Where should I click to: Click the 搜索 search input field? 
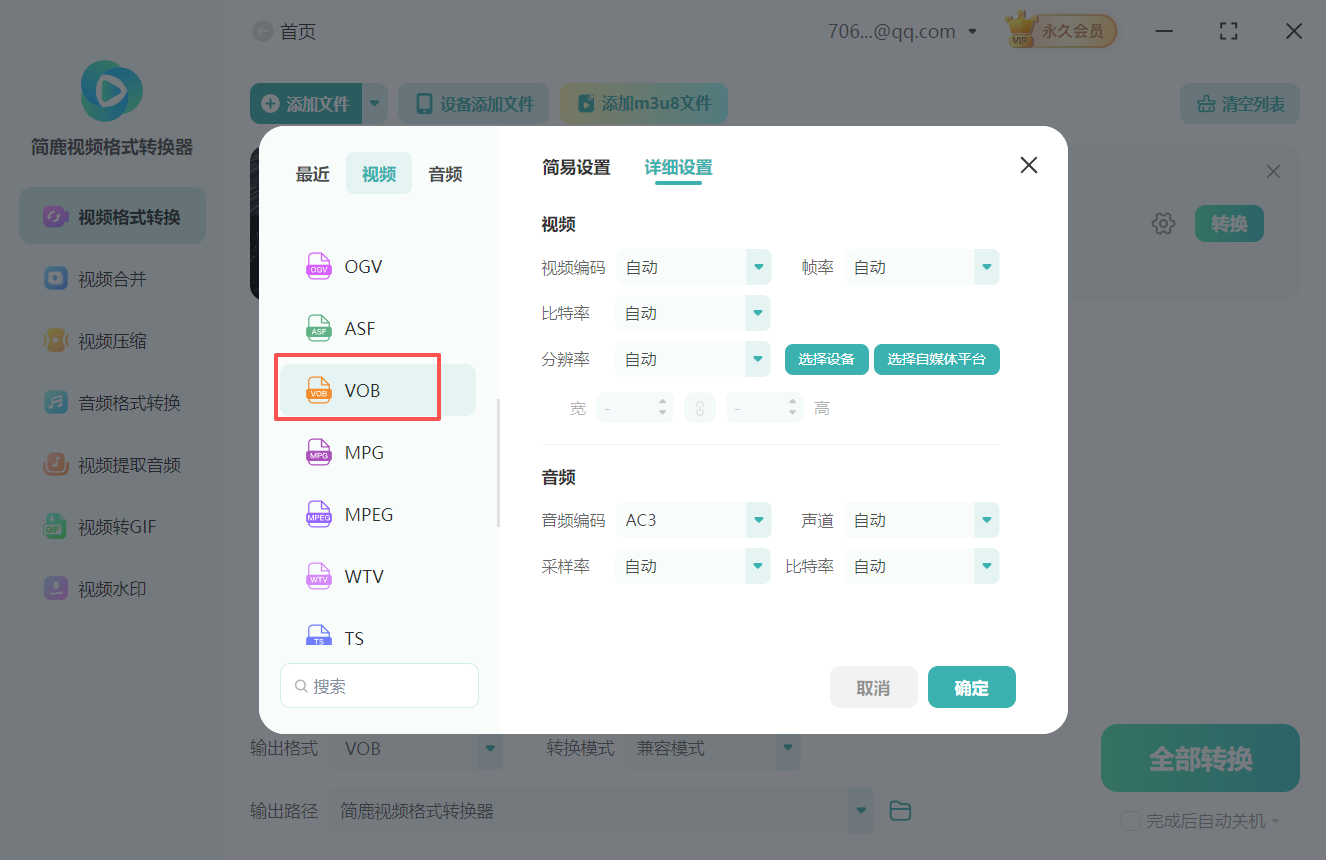pyautogui.click(x=379, y=685)
